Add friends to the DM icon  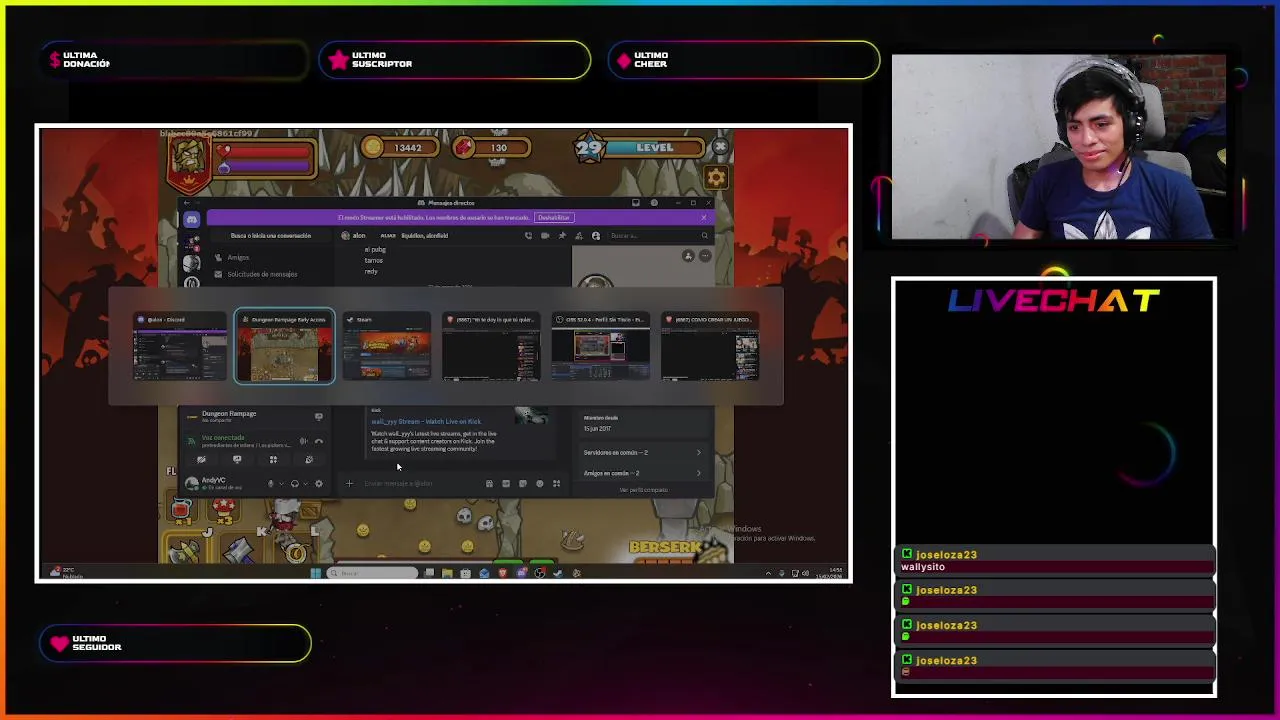pyautogui.click(x=579, y=236)
